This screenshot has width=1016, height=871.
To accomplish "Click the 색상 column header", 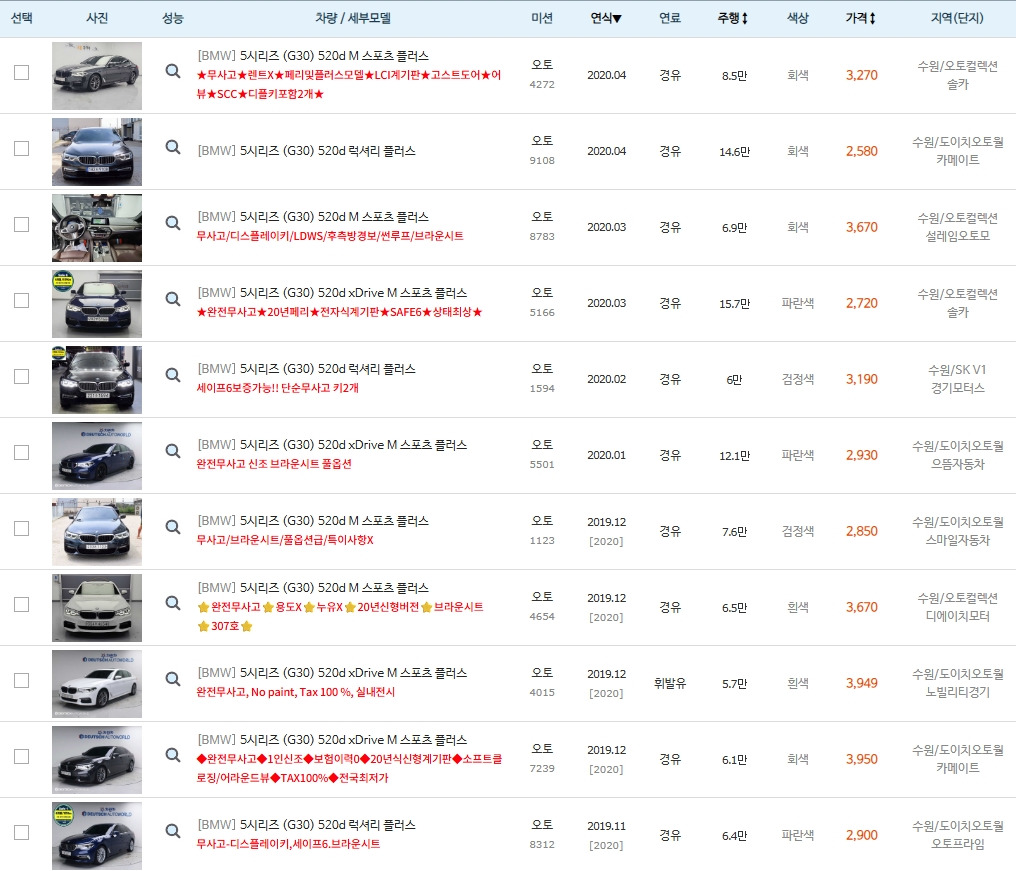I will [798, 18].
